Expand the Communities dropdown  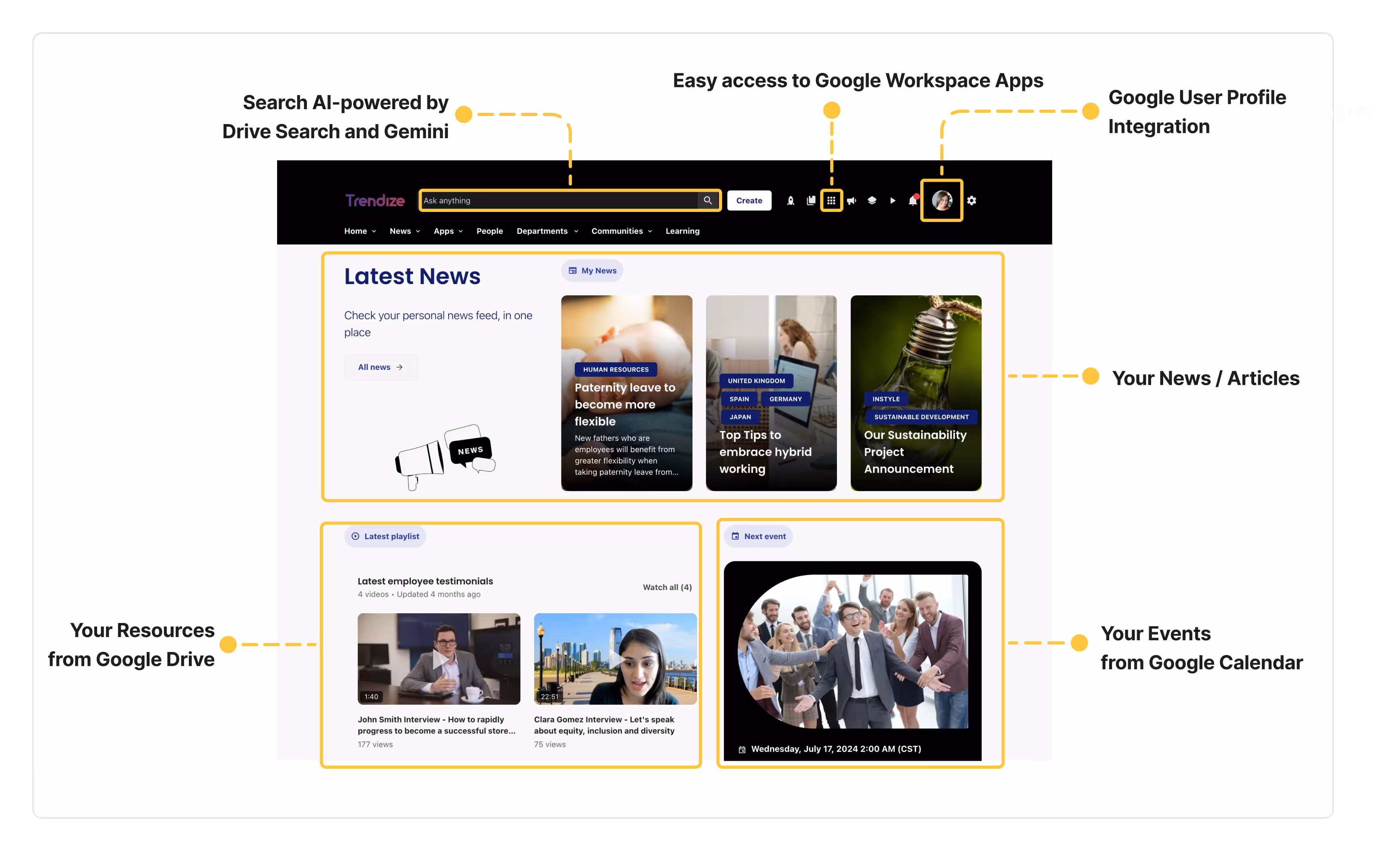point(621,231)
